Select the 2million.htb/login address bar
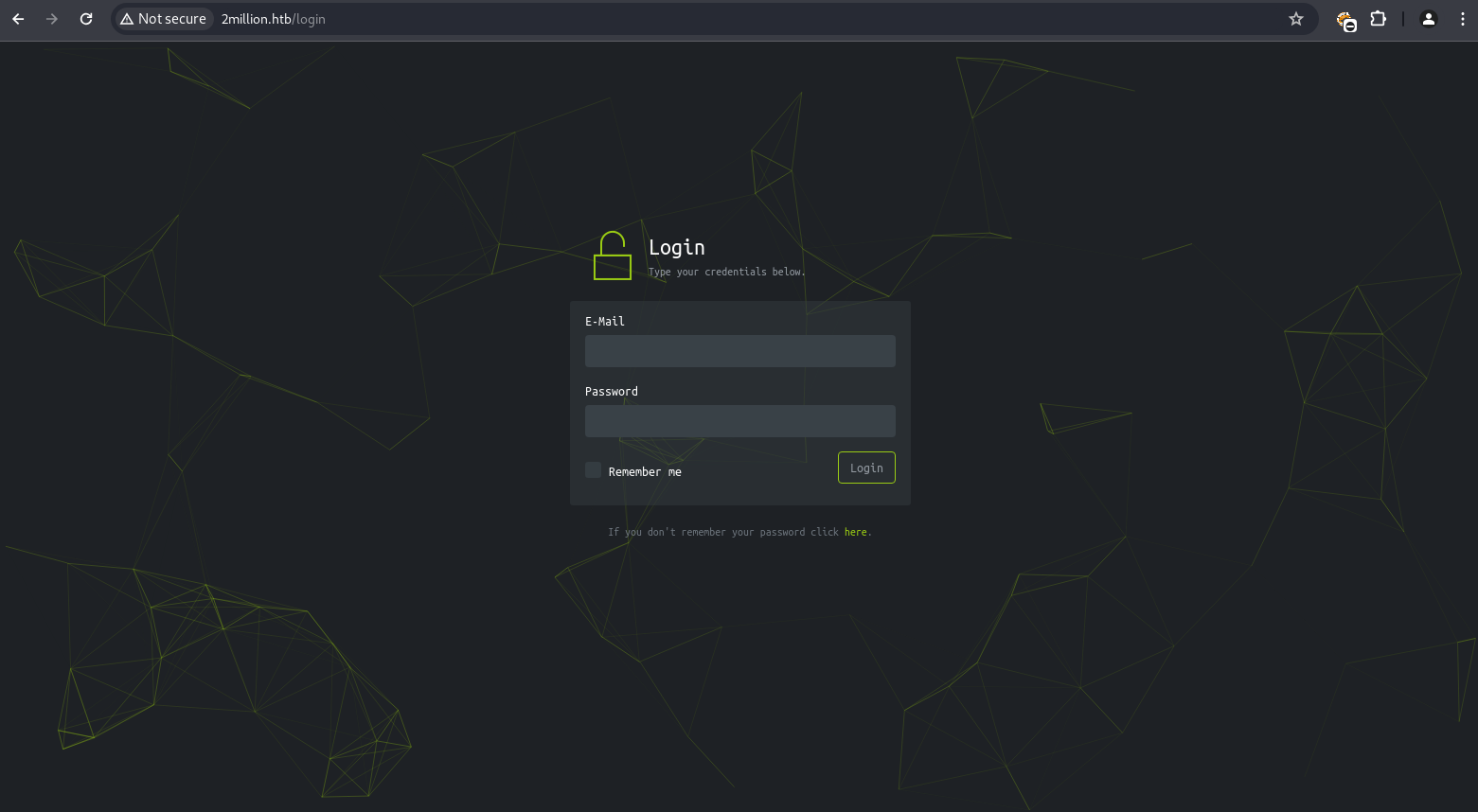Image resolution: width=1478 pixels, height=812 pixels. (x=663, y=19)
